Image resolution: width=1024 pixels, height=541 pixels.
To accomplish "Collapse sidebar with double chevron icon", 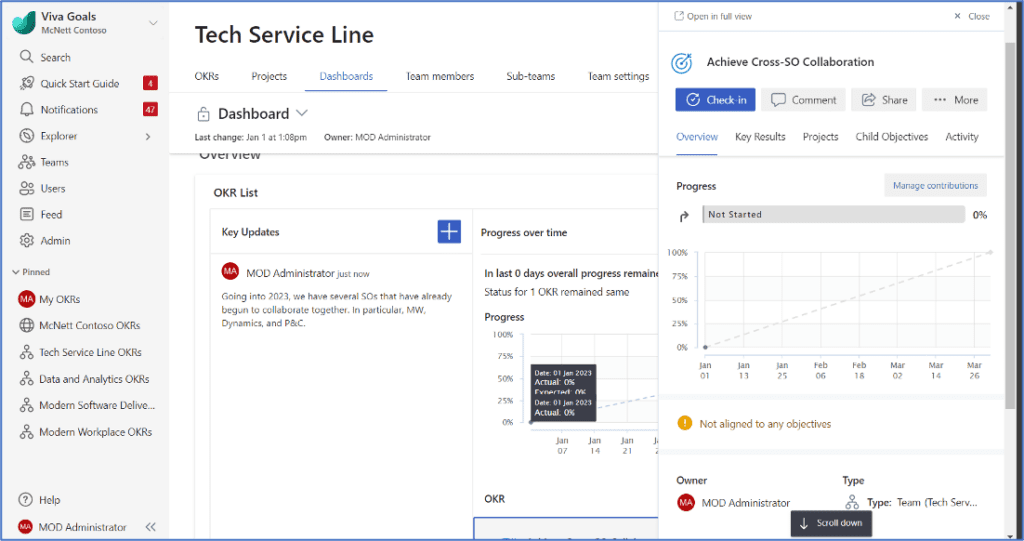I will [x=151, y=527].
